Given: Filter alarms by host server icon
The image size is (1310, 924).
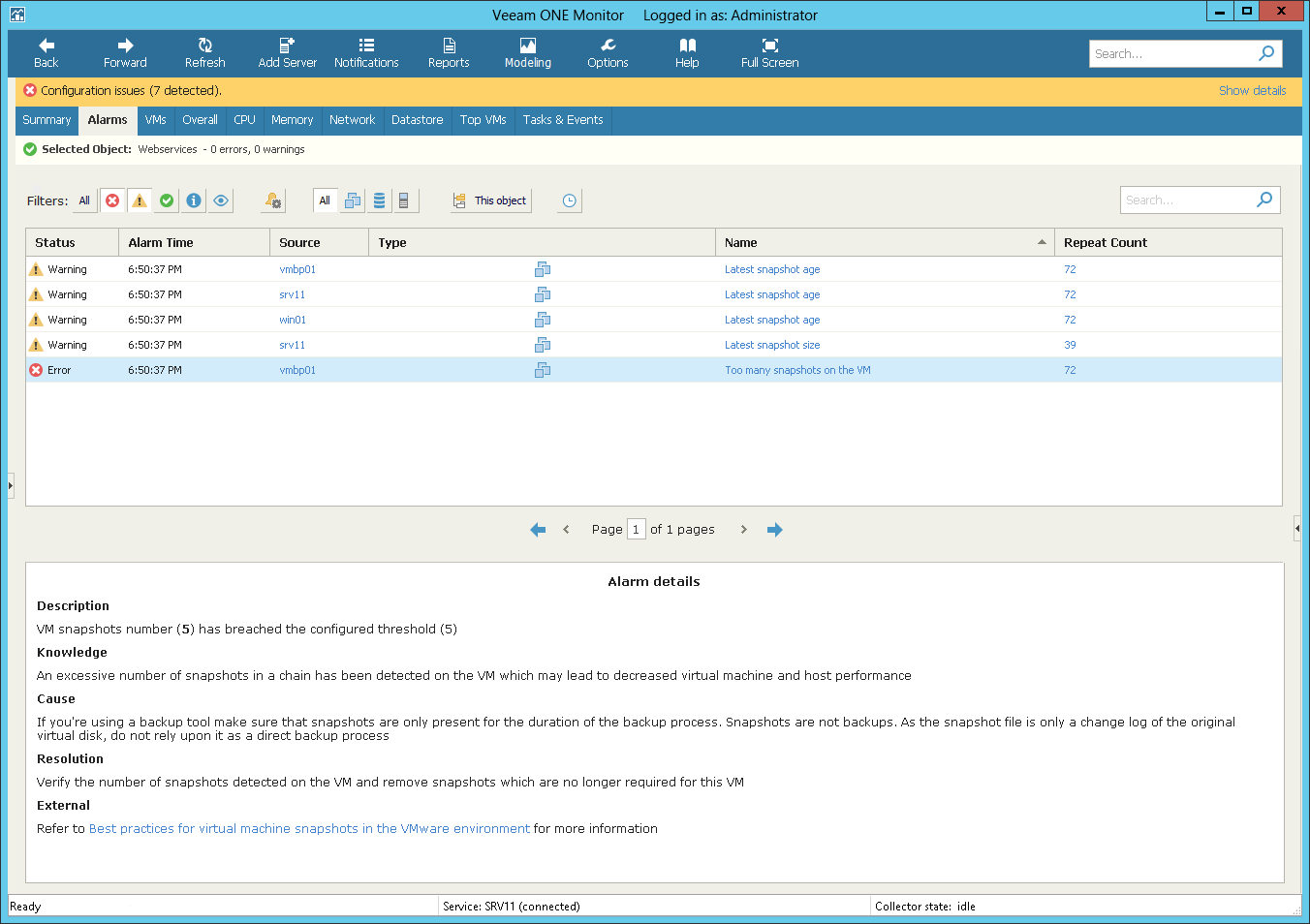Looking at the screenshot, I should 404,200.
